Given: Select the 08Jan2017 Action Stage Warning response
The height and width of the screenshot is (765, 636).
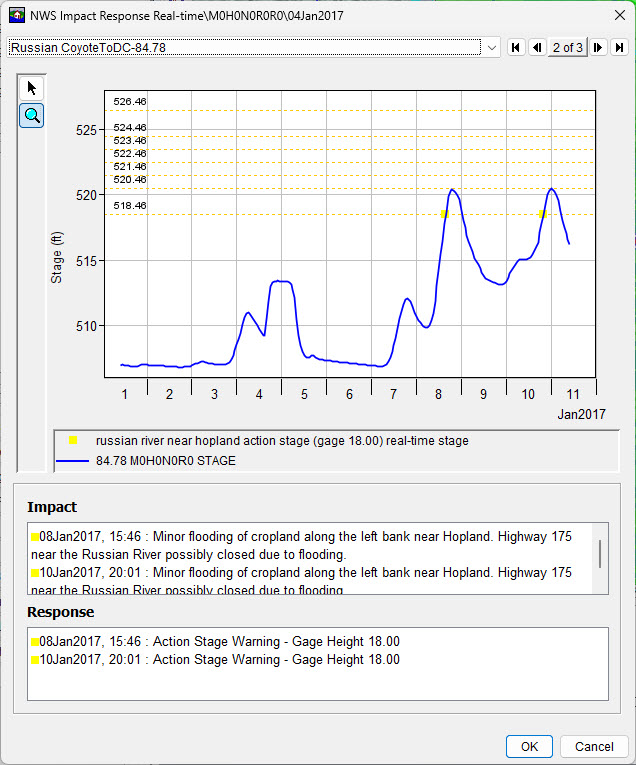Looking at the screenshot, I should (215, 641).
